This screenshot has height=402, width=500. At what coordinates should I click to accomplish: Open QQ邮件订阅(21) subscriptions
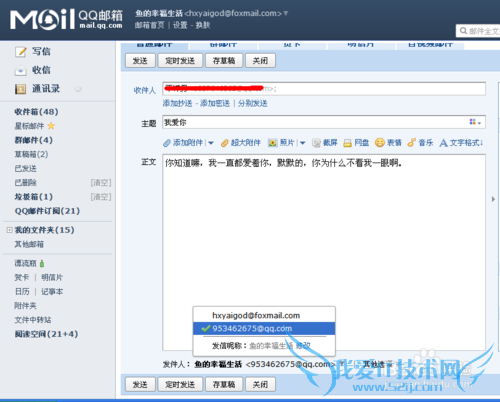point(47,211)
